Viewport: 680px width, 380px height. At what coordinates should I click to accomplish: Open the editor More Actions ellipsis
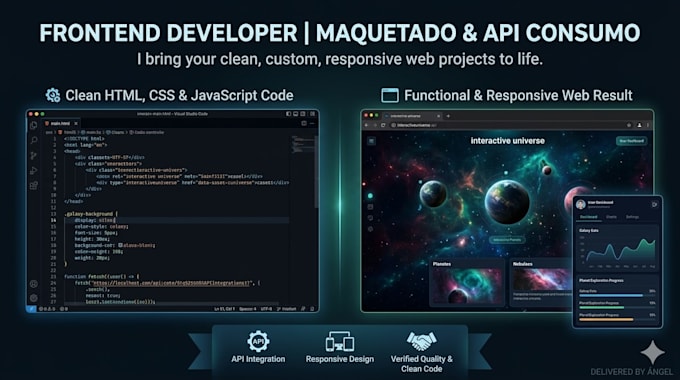(312, 124)
